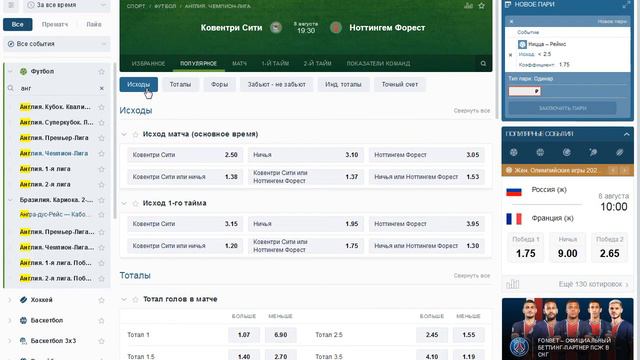
Task: Select 'Забьют - не забьют' market chip
Action: coord(276,84)
